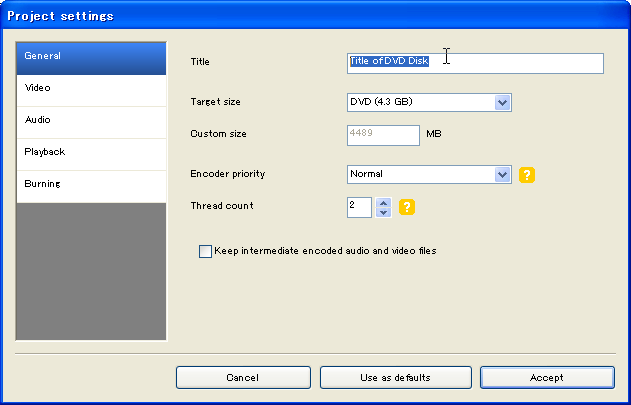631x405 pixels.
Task: Focus the Thread count number box
Action: point(358,207)
